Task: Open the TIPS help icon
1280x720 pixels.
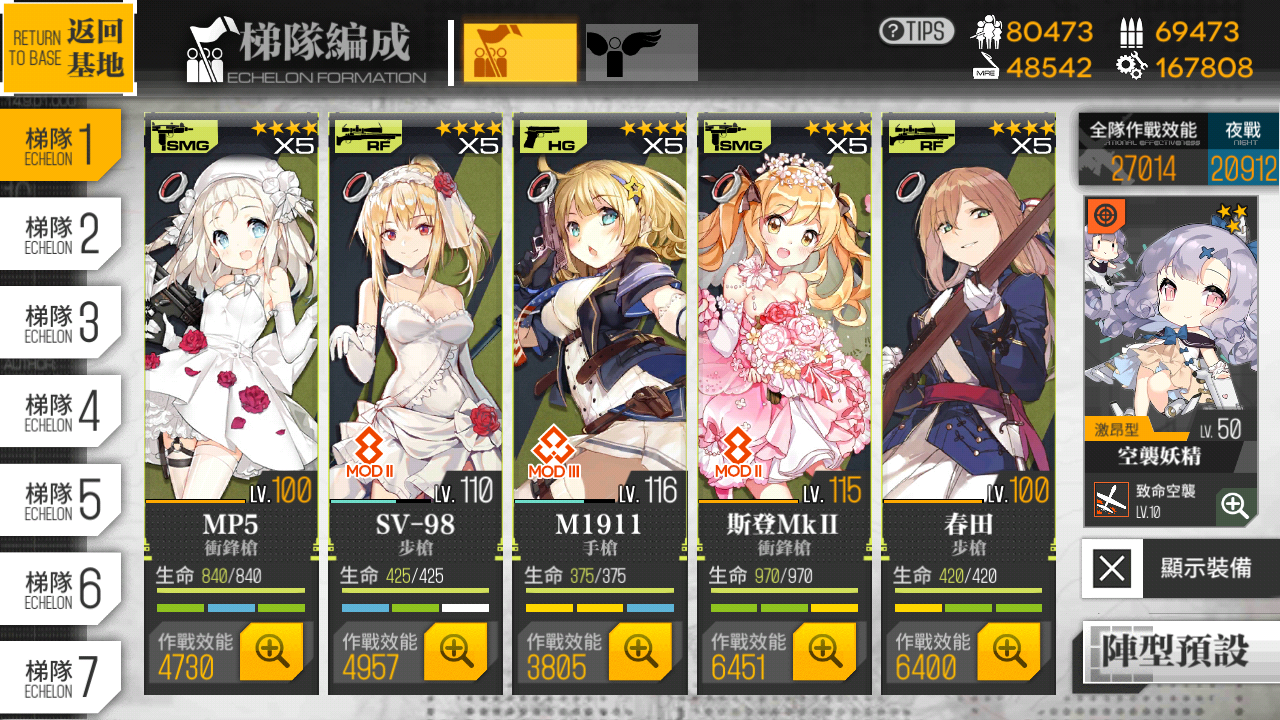Action: (916, 31)
